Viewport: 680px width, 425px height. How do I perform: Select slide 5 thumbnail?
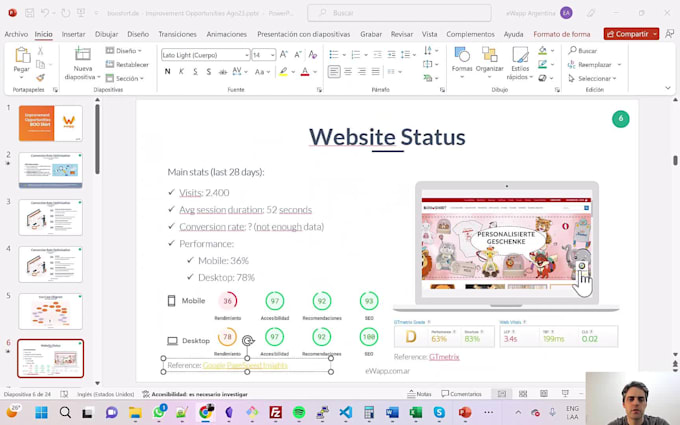[x=50, y=311]
